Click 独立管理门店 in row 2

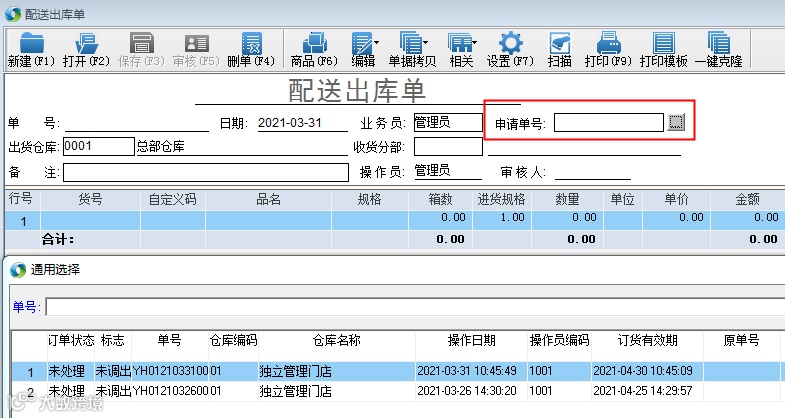pos(295,391)
